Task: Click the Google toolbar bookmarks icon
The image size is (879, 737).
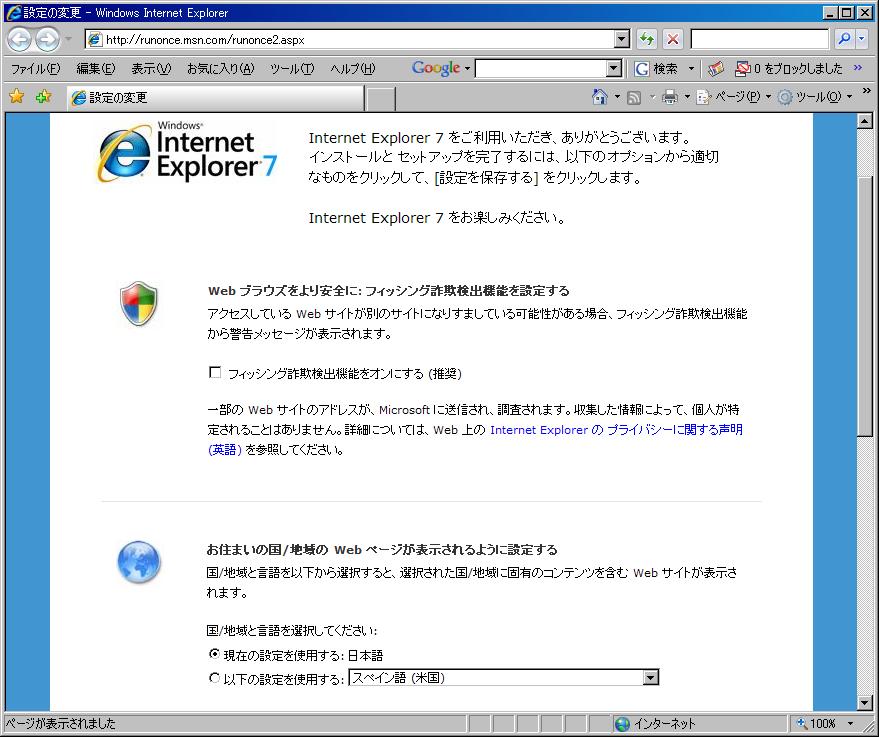Action: tap(716, 68)
